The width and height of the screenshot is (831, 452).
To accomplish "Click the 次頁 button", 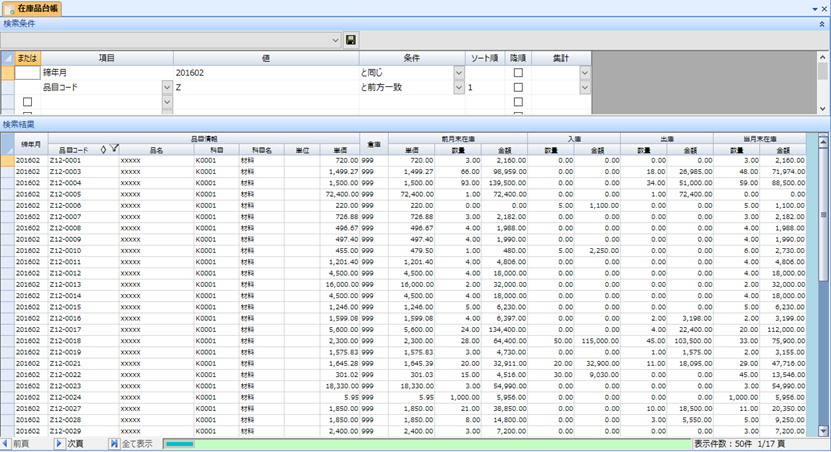I will (70, 444).
